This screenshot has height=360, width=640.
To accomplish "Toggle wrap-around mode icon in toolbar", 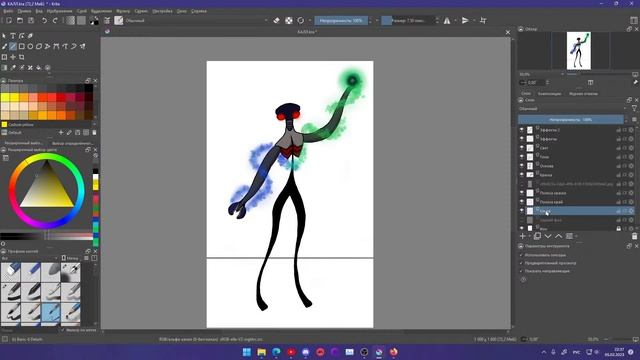I will (483, 20).
